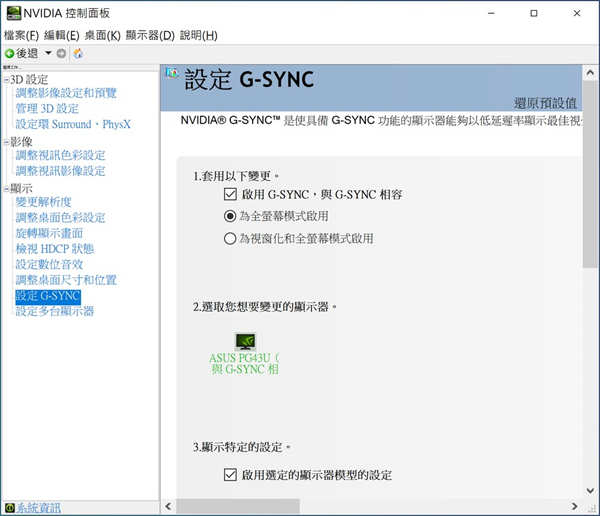Open the 編輯(E) menu
Viewport: 600px width, 516px height.
pyautogui.click(x=62, y=36)
